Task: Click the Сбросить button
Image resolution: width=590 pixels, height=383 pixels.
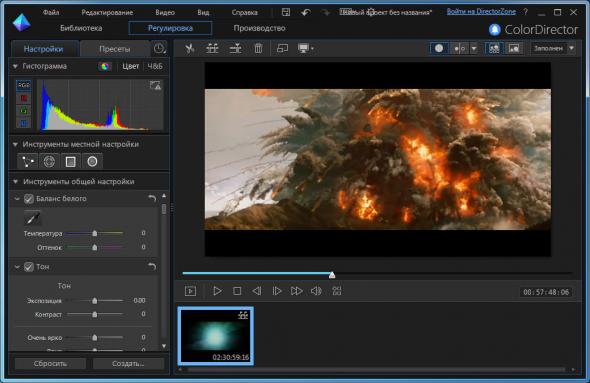Action: click(x=50, y=364)
